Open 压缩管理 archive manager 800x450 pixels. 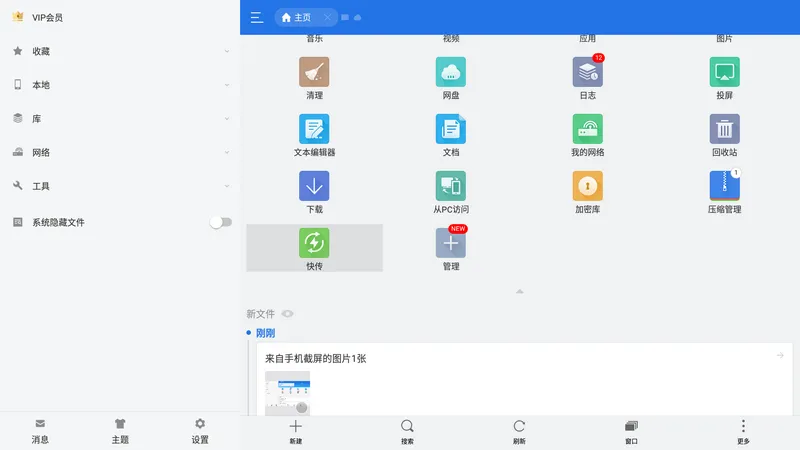point(724,192)
